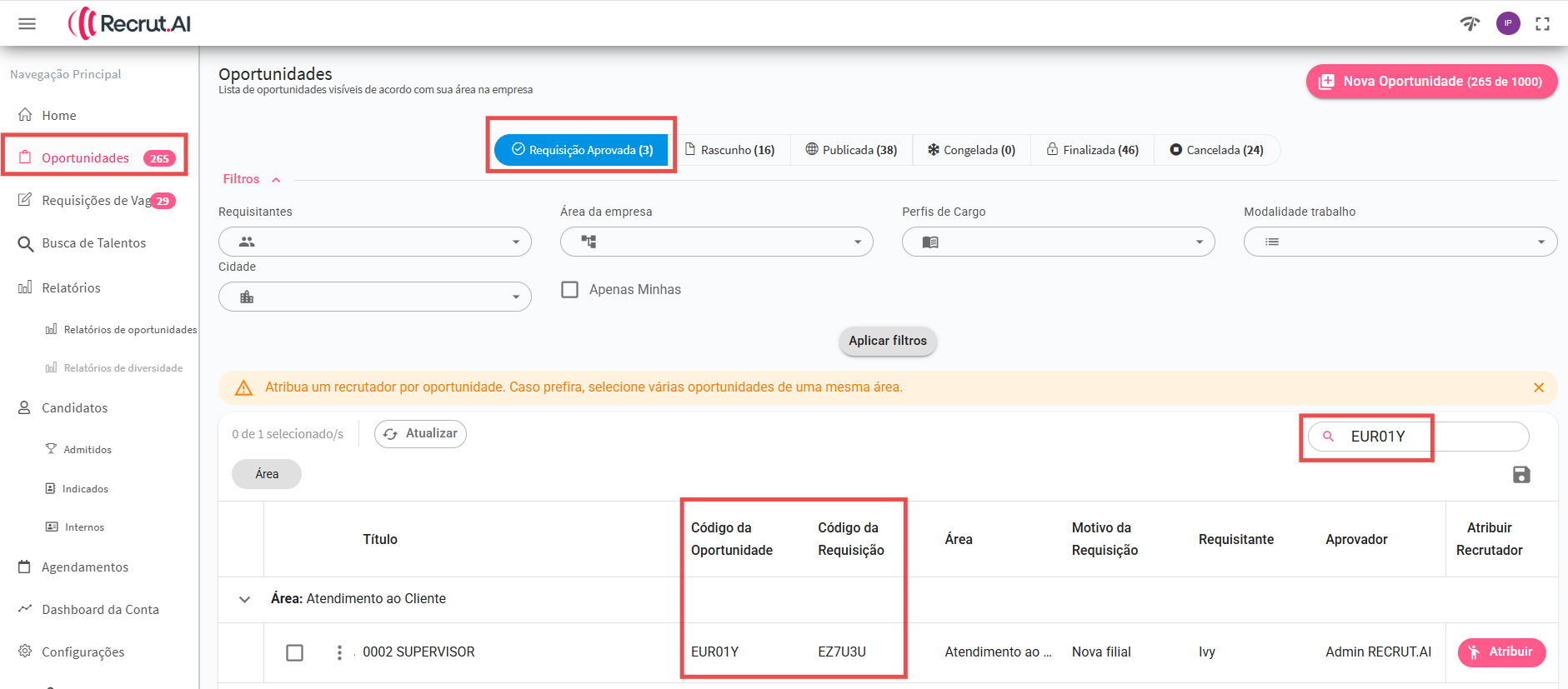Click the save table layout icon
The image size is (1568, 689).
coord(1520,475)
